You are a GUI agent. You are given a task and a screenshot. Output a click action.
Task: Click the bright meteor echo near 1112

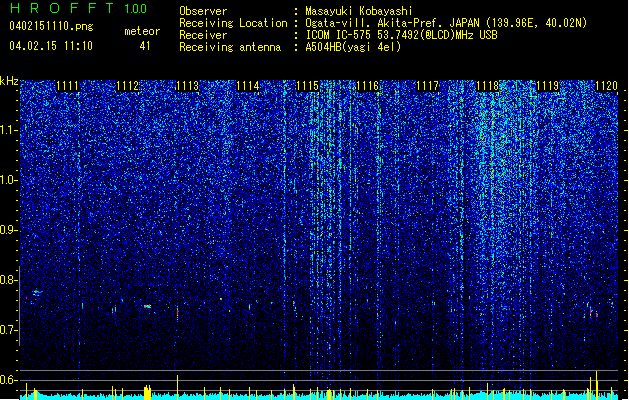click(148, 307)
